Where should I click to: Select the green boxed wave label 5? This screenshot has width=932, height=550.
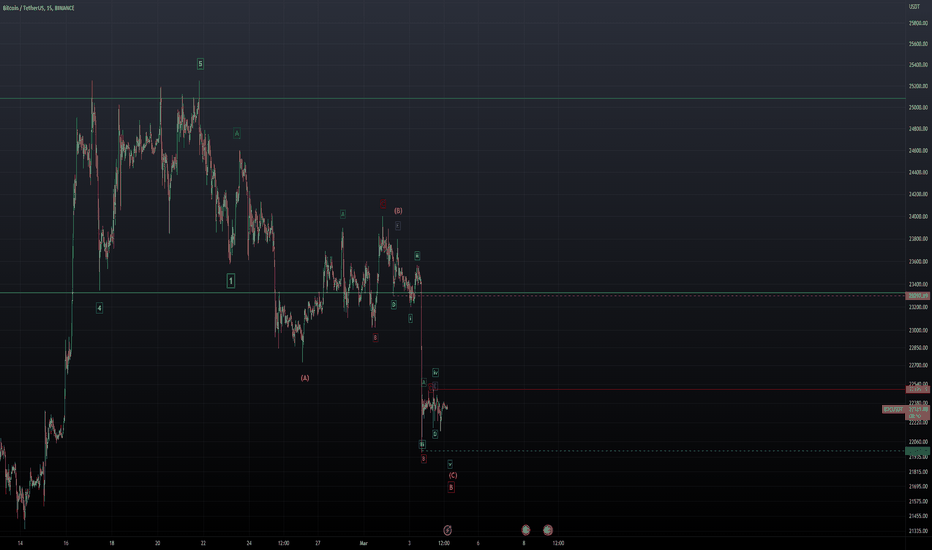[x=200, y=64]
